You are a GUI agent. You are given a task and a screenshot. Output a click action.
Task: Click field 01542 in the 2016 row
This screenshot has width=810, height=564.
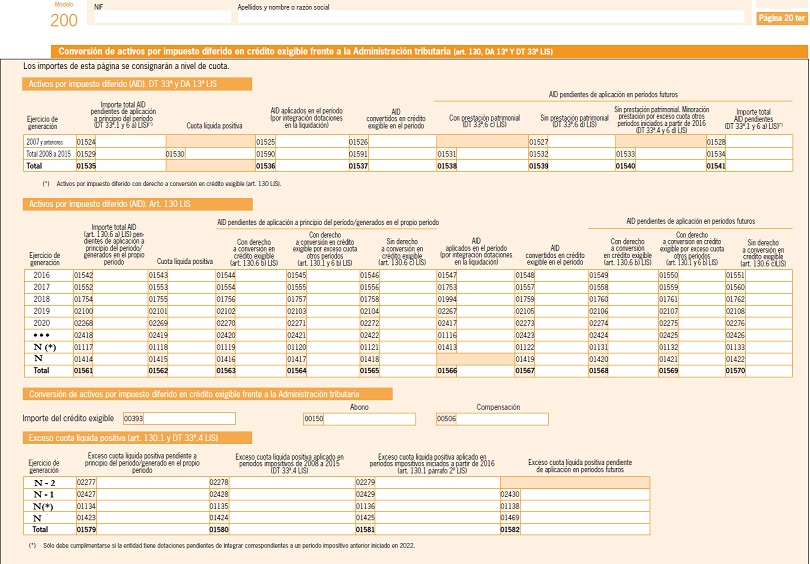click(120, 275)
